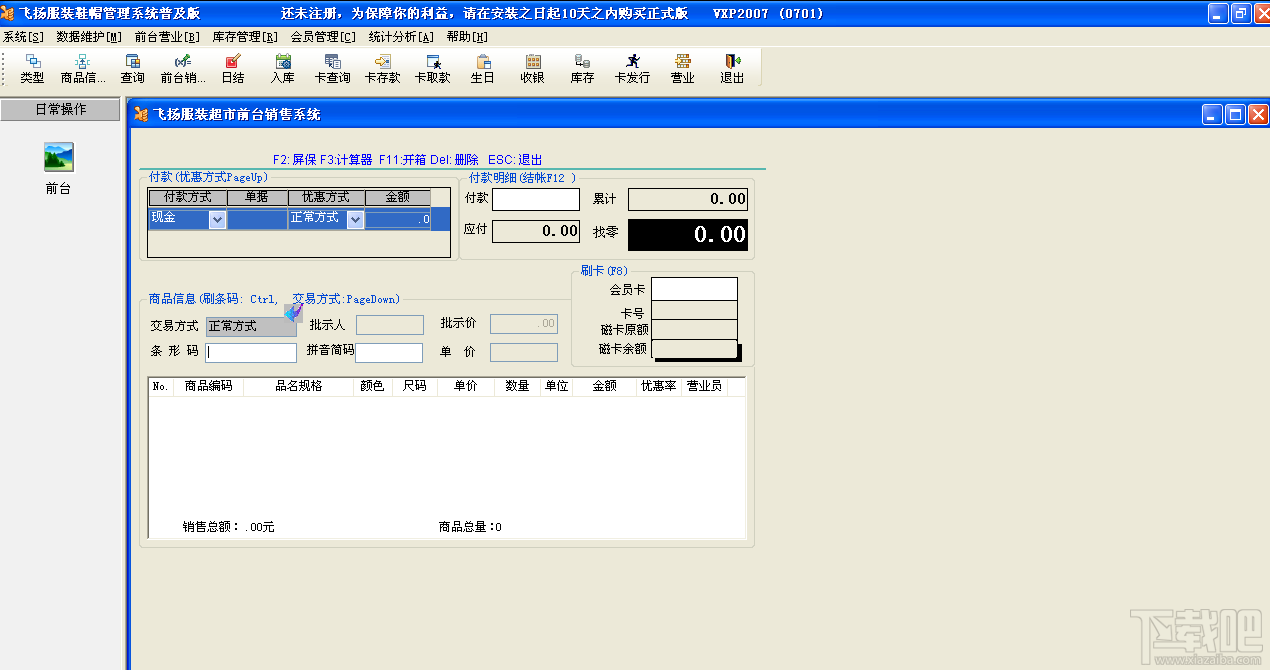Maximize the 前台销售系统 inner window
The height and width of the screenshot is (670, 1270).
pyautogui.click(x=1235, y=115)
